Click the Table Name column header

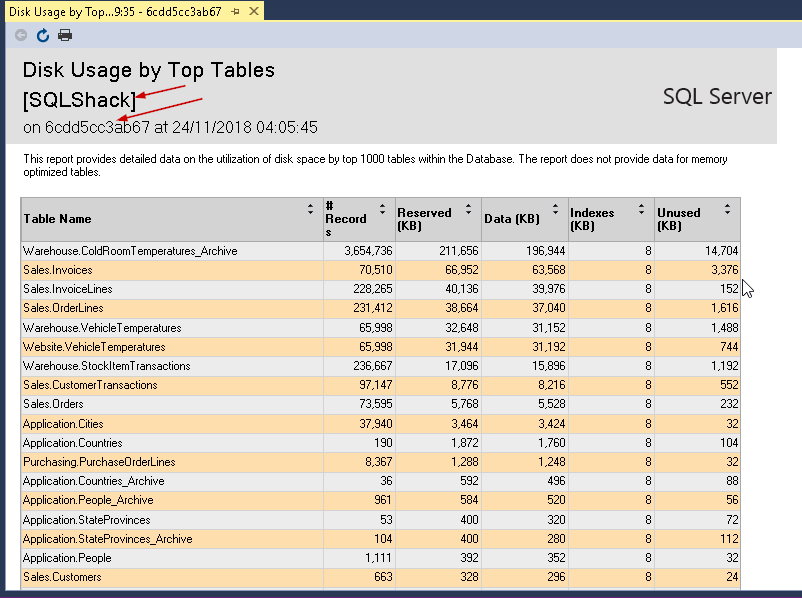[58, 219]
